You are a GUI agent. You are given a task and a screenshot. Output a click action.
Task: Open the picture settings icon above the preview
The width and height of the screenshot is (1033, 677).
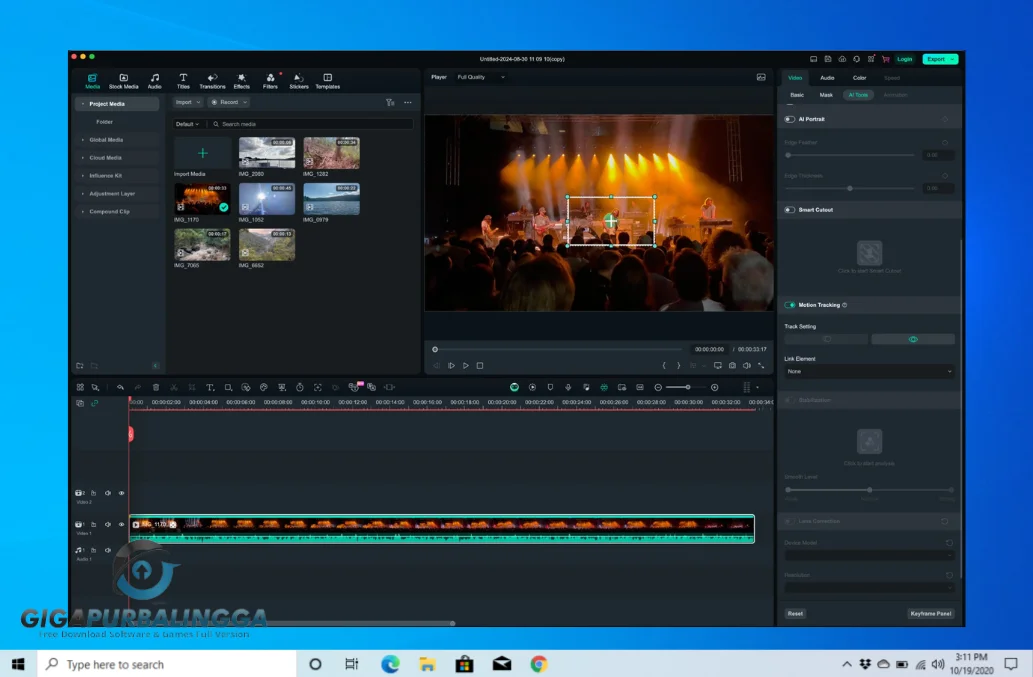tap(761, 77)
